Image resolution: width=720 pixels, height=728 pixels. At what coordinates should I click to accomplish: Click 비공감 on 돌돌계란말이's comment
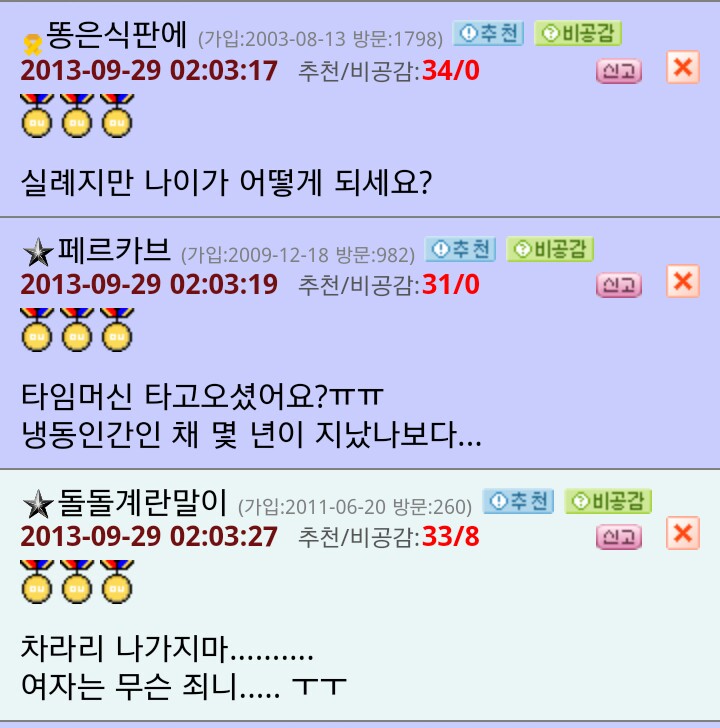click(x=608, y=501)
